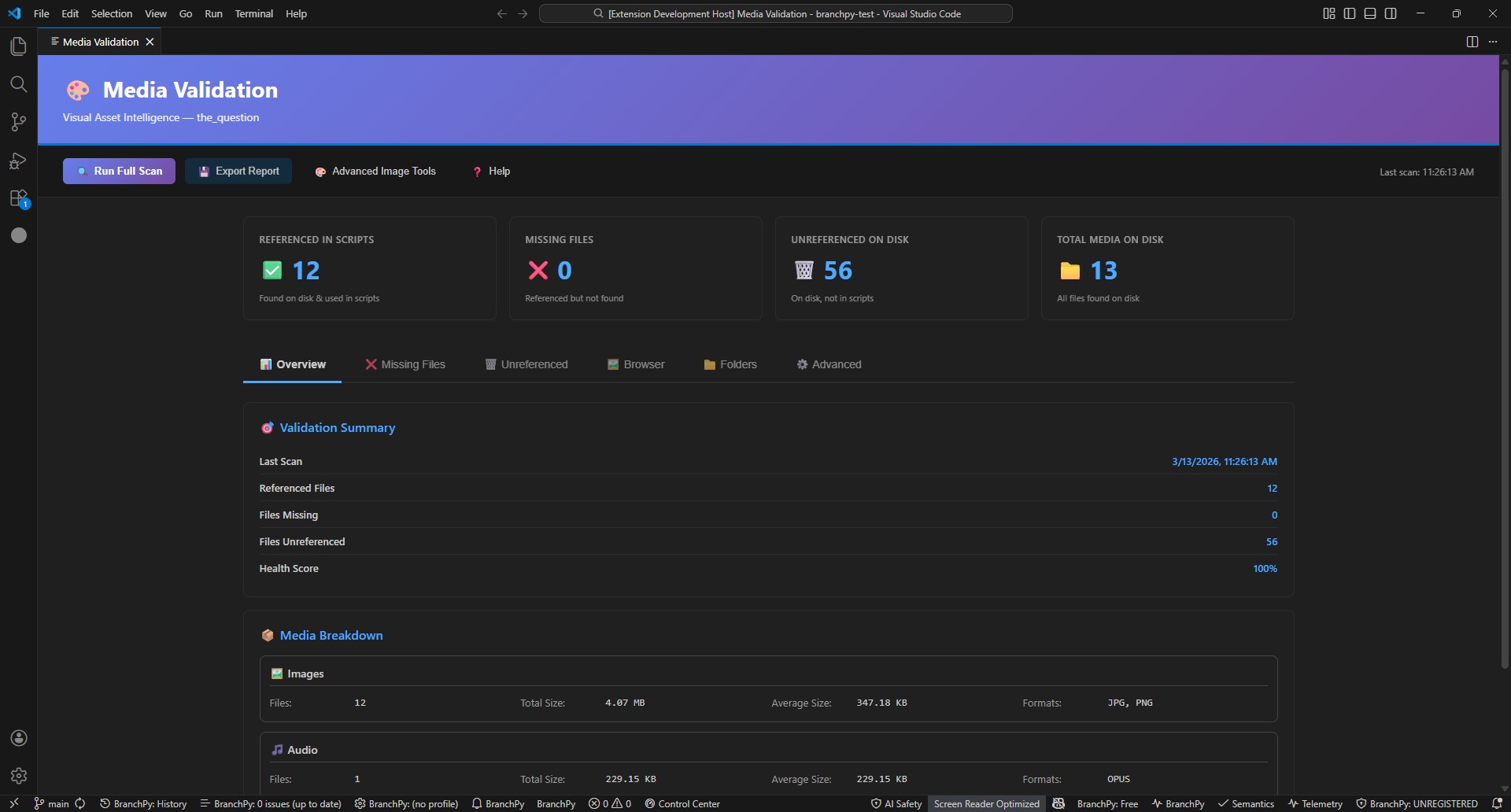
Task: Click the main branch selector in status bar
Action: (52, 803)
